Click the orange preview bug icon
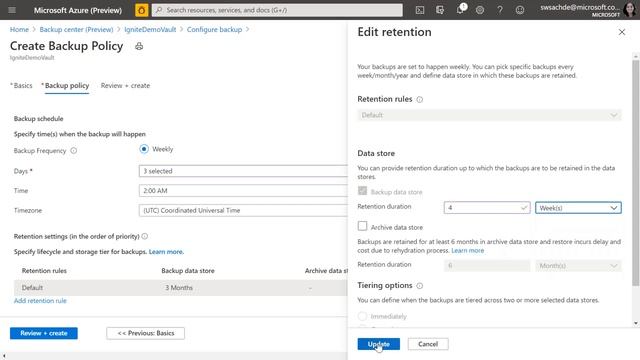The image size is (640, 360). coord(142,10)
